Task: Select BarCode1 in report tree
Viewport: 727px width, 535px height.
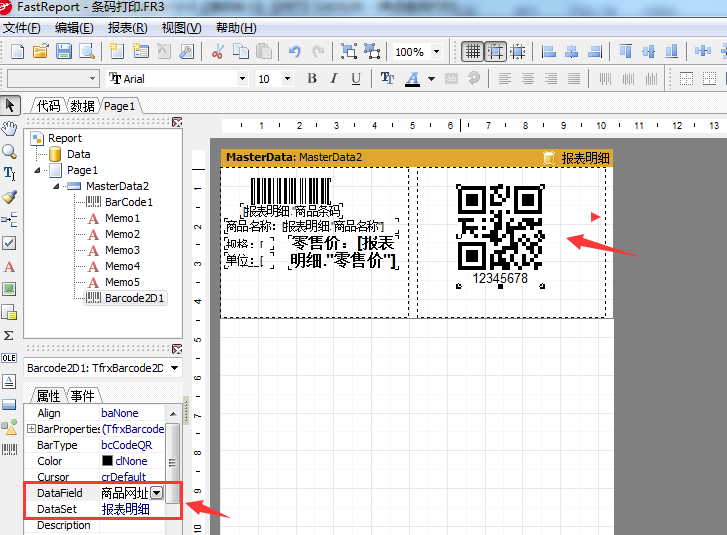Action: click(x=129, y=202)
